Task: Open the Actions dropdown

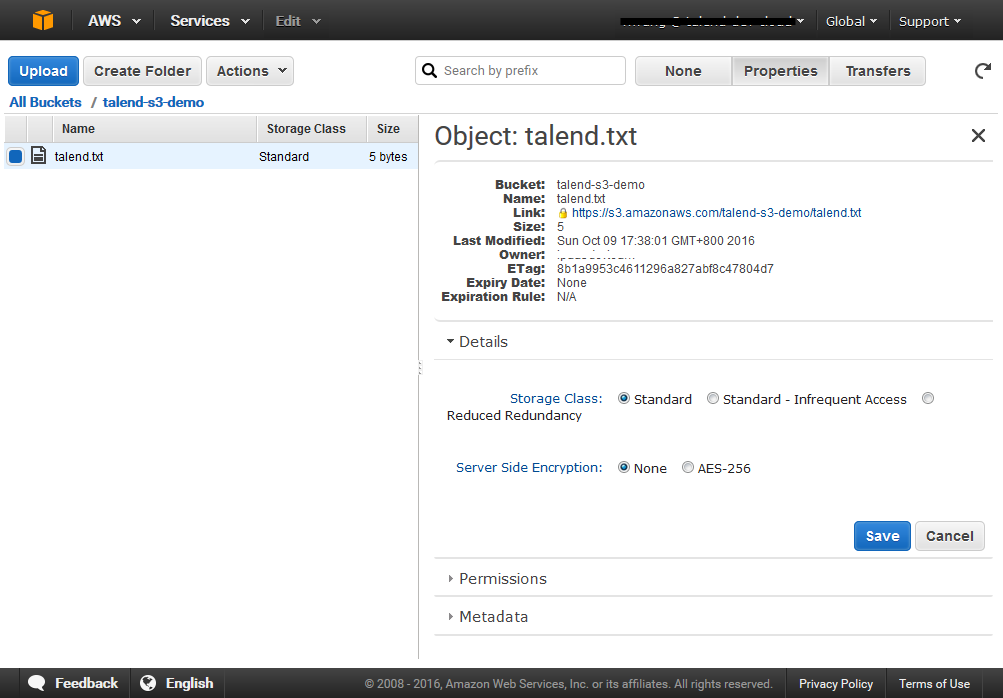Action: [250, 71]
